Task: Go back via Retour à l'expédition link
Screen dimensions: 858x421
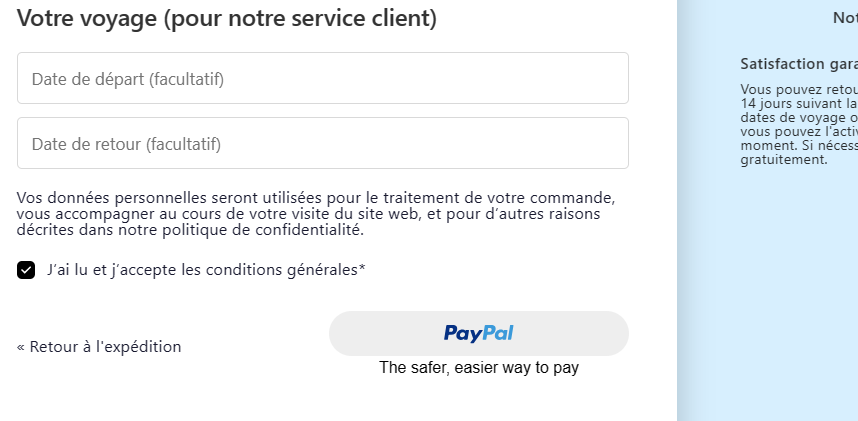Action: pyautogui.click(x=105, y=347)
